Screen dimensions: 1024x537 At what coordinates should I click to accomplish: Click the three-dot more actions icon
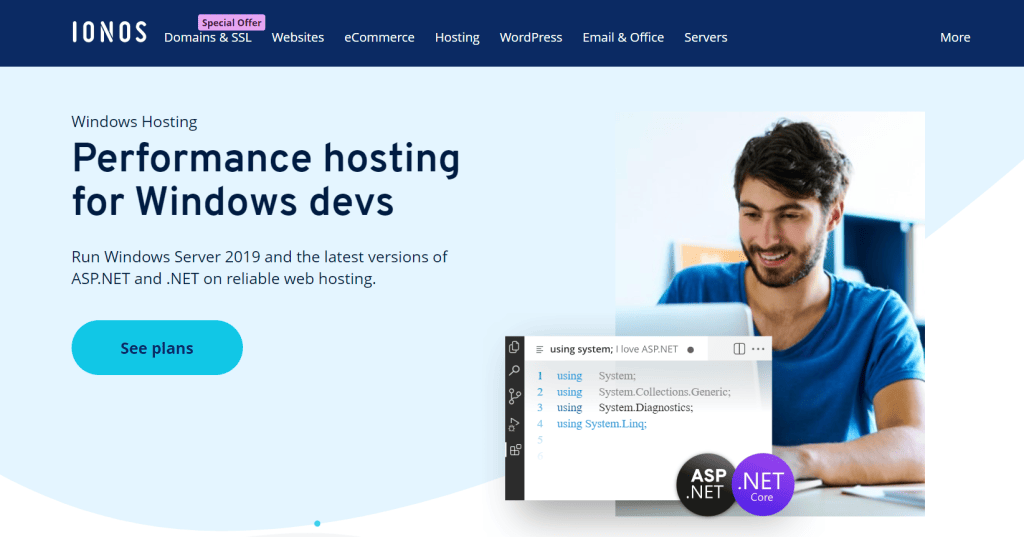[x=758, y=349]
